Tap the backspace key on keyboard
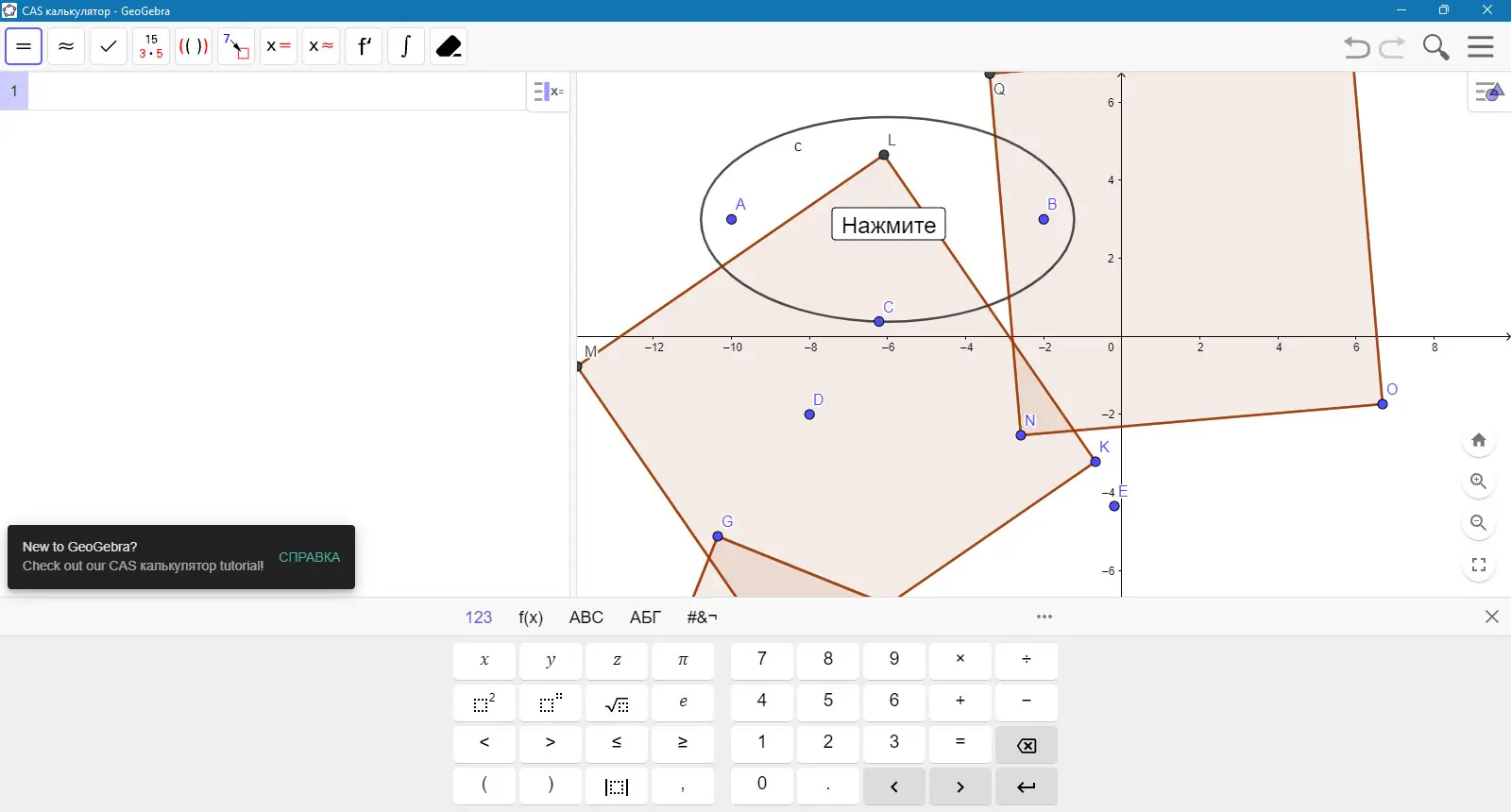Screen dimensions: 1511x812 pos(1027,744)
